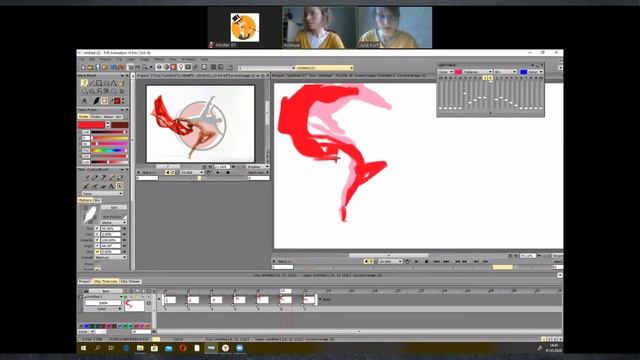
Task: Switch to the Bin tab beside Options
Action: point(98,200)
